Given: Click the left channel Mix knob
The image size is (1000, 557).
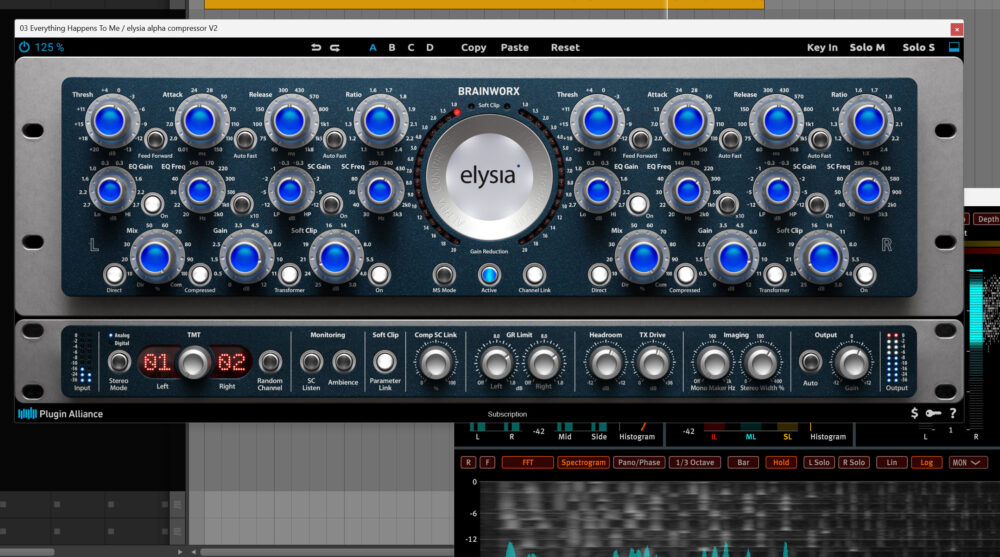Looking at the screenshot, I should (155, 258).
